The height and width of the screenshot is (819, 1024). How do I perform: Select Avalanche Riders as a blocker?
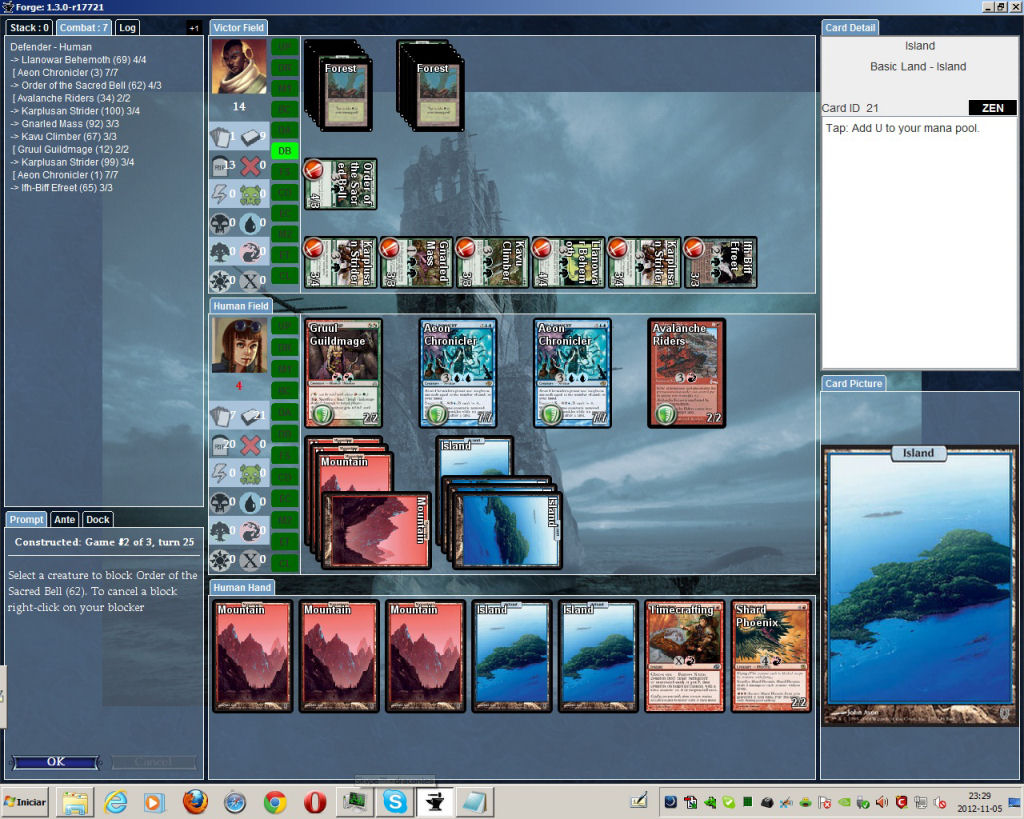point(686,373)
